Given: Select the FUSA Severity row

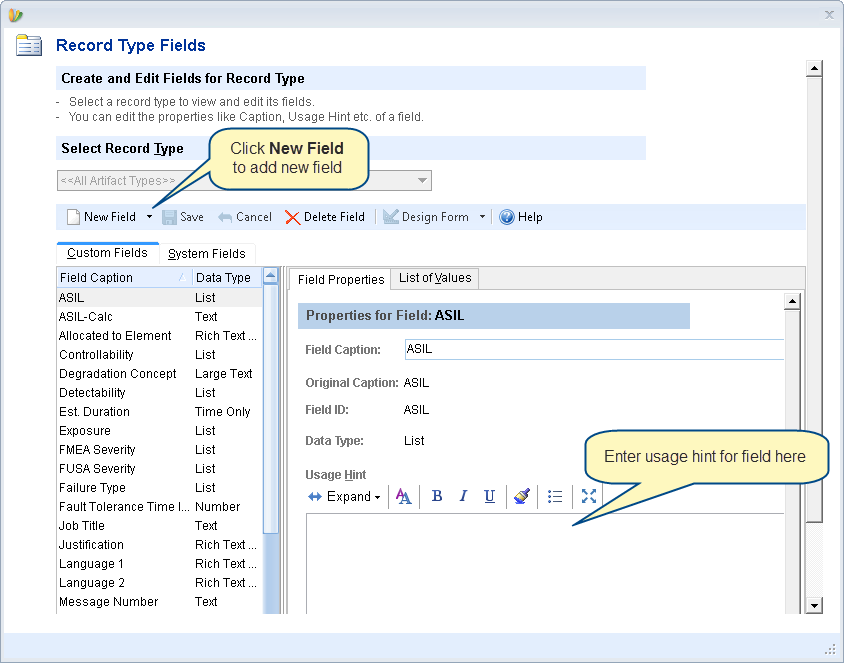Looking at the screenshot, I should pos(159,469).
